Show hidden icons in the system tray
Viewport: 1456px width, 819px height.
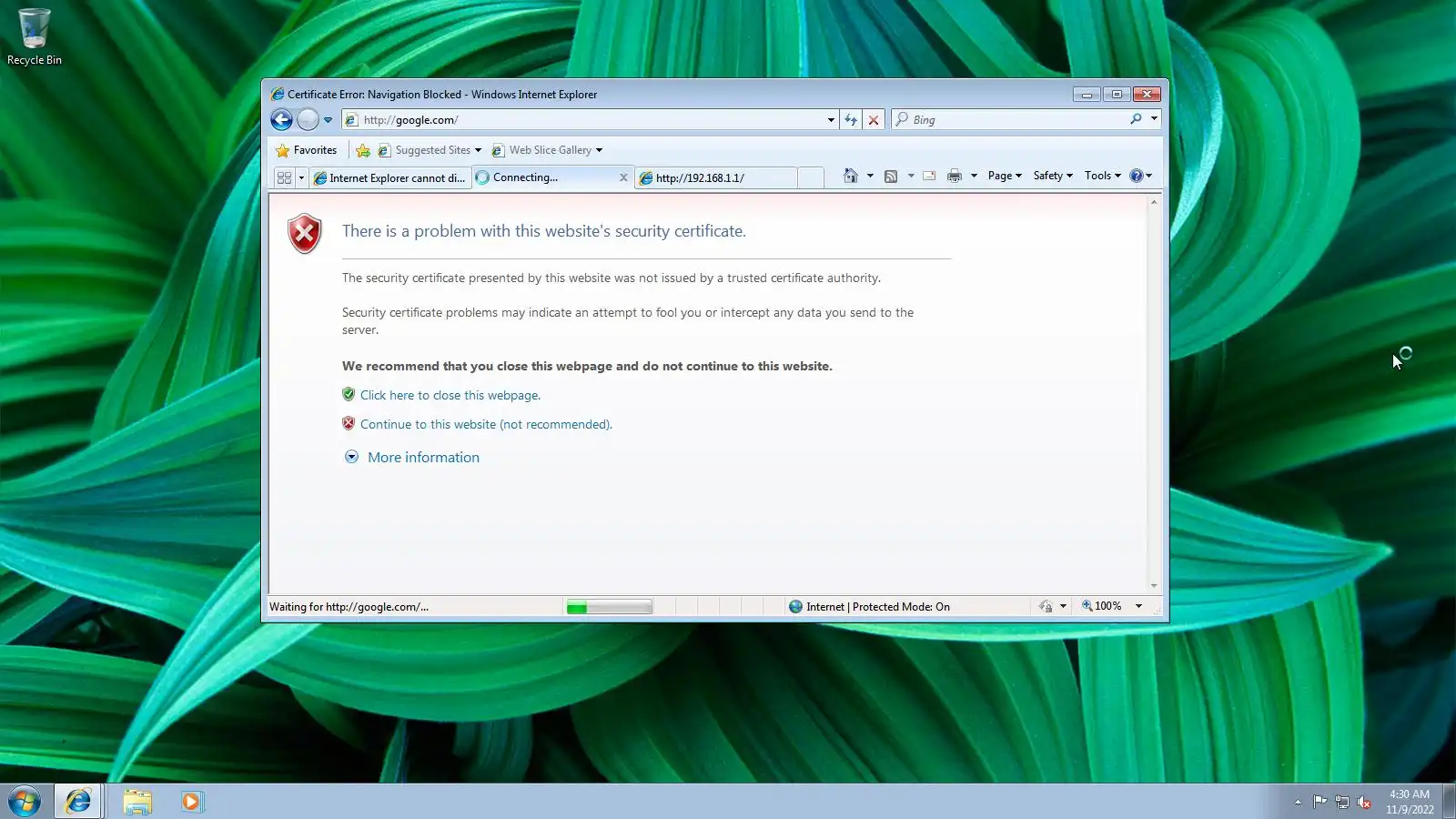click(1298, 802)
